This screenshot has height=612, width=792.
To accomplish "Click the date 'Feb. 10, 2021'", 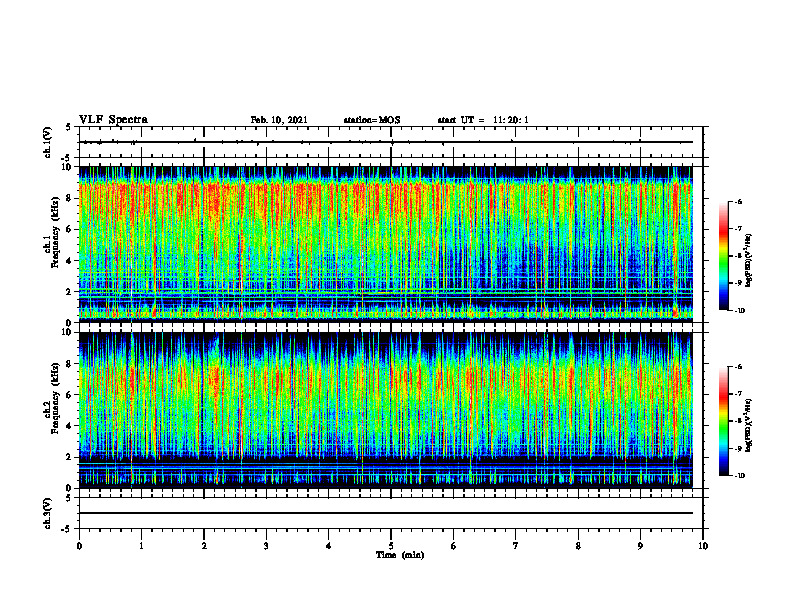I will (279, 120).
